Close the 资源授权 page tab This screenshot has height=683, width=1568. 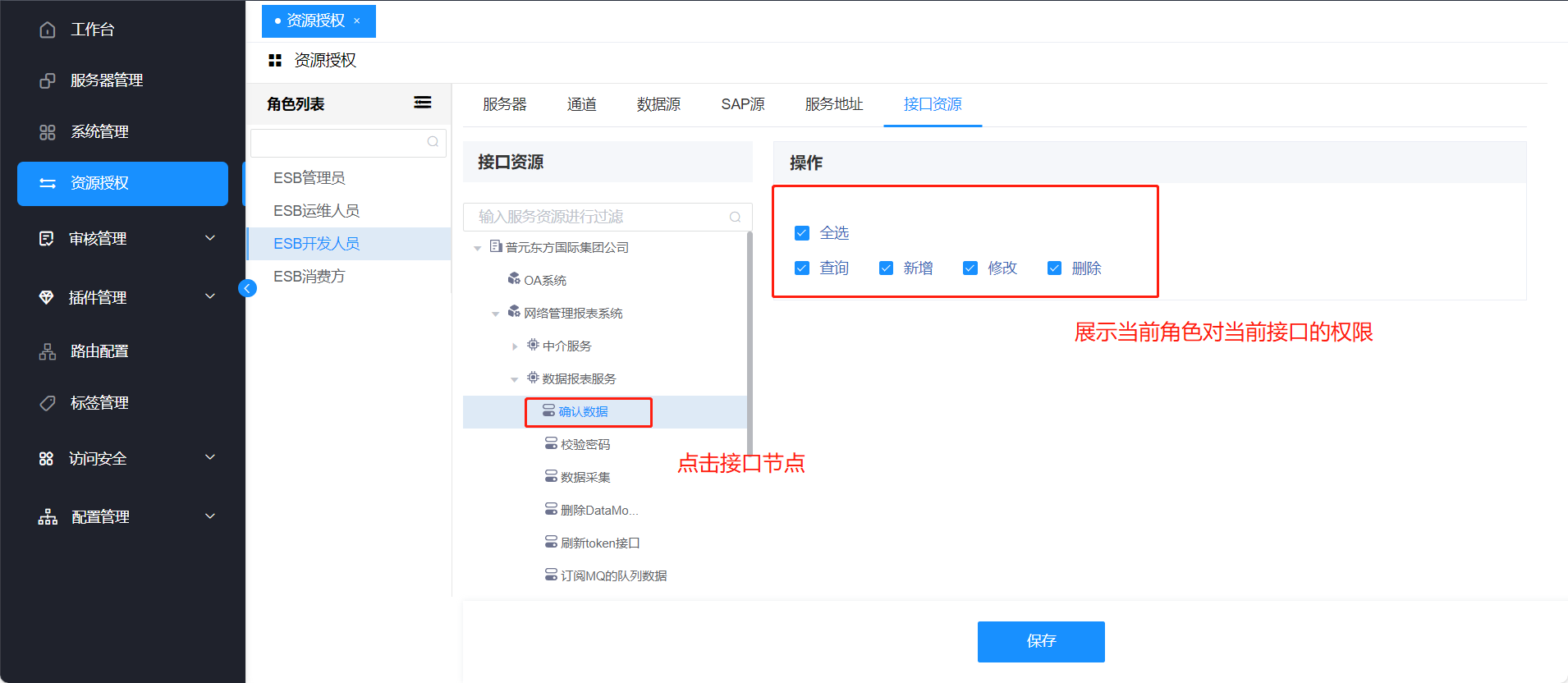point(357,21)
